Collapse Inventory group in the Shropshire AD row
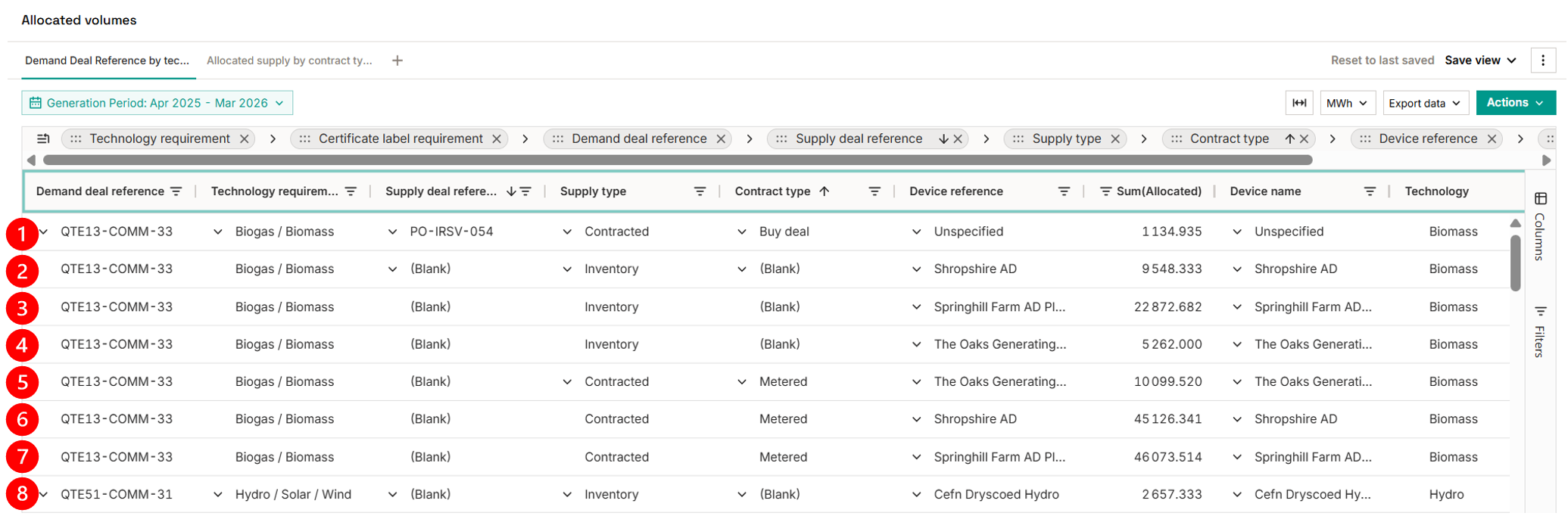Screen dimensions: 1568x516 pyautogui.click(x=567, y=269)
